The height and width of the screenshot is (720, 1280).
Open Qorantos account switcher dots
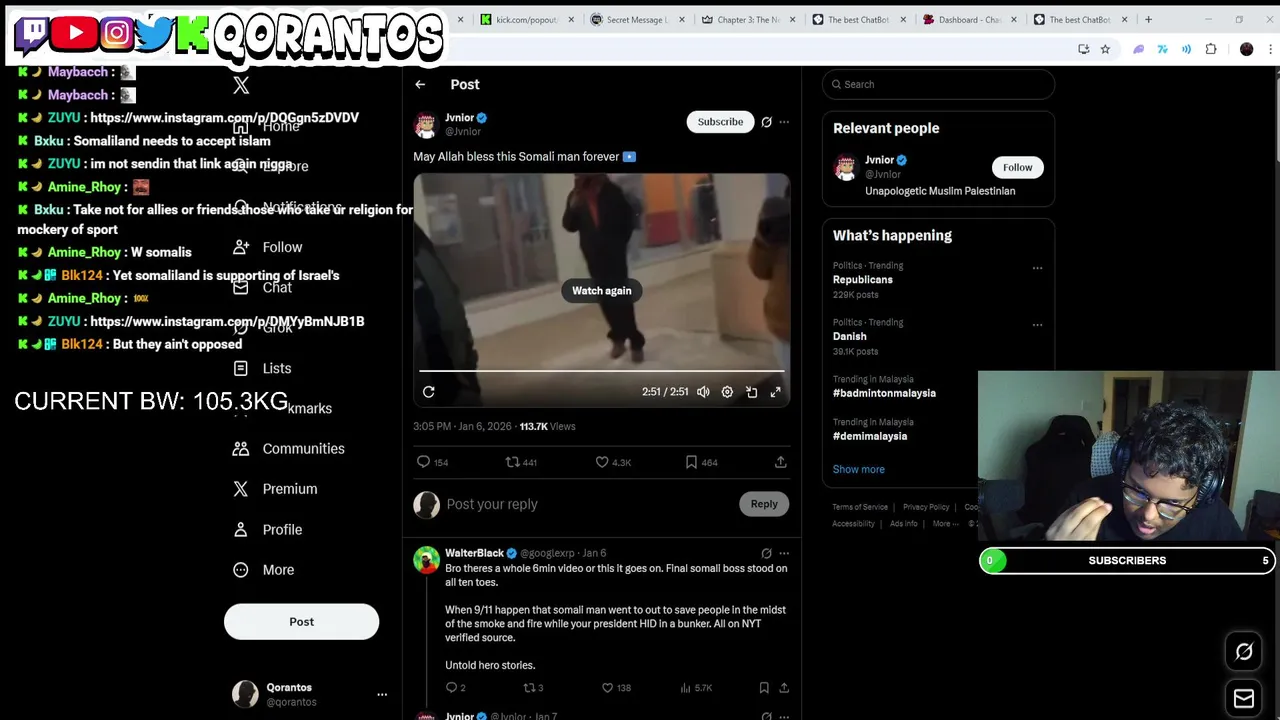[x=382, y=694]
